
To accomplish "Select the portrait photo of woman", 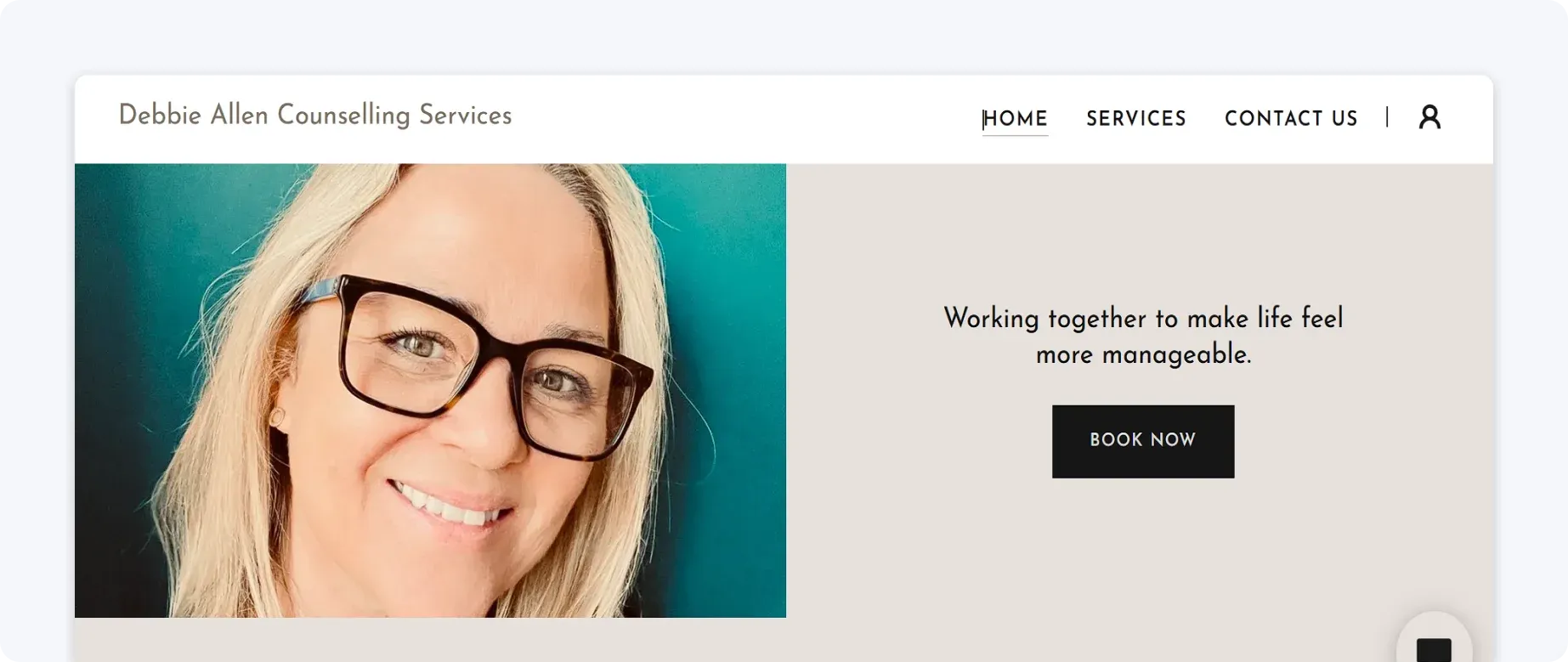I will (x=430, y=390).
